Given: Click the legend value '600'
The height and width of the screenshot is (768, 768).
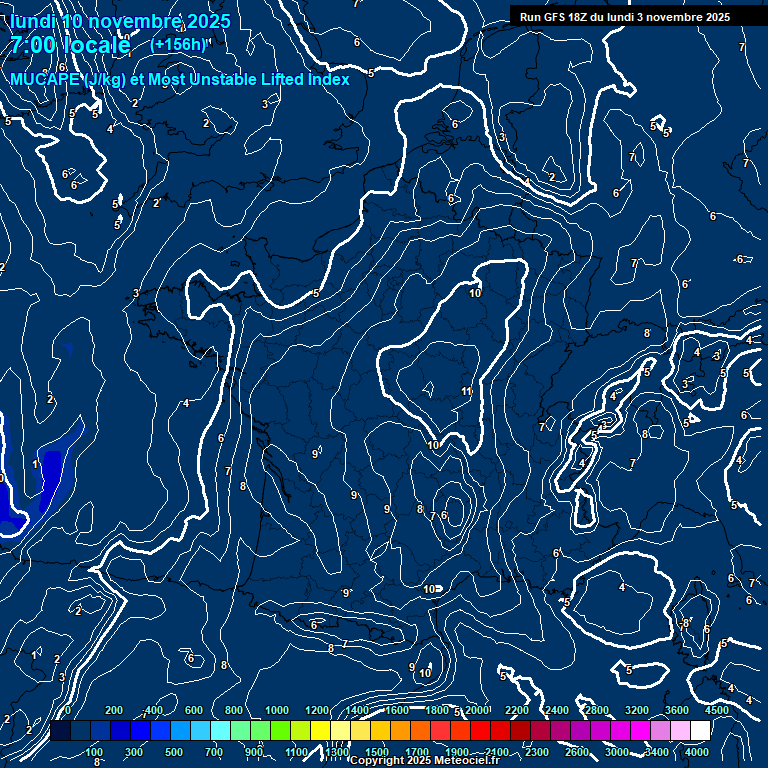Looking at the screenshot, I should [x=193, y=710].
